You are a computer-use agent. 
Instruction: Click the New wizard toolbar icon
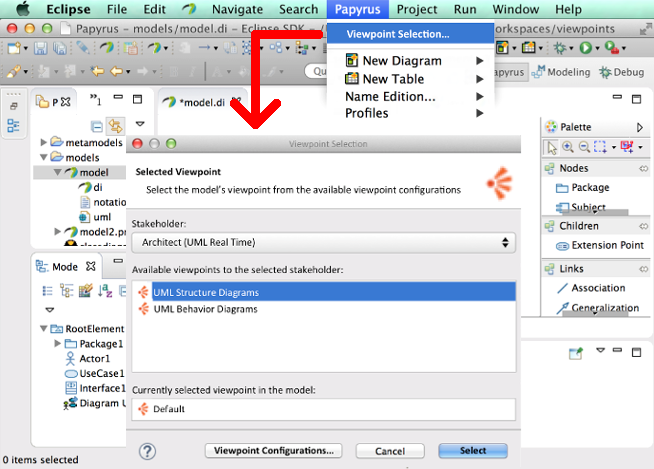pyautogui.click(x=13, y=48)
